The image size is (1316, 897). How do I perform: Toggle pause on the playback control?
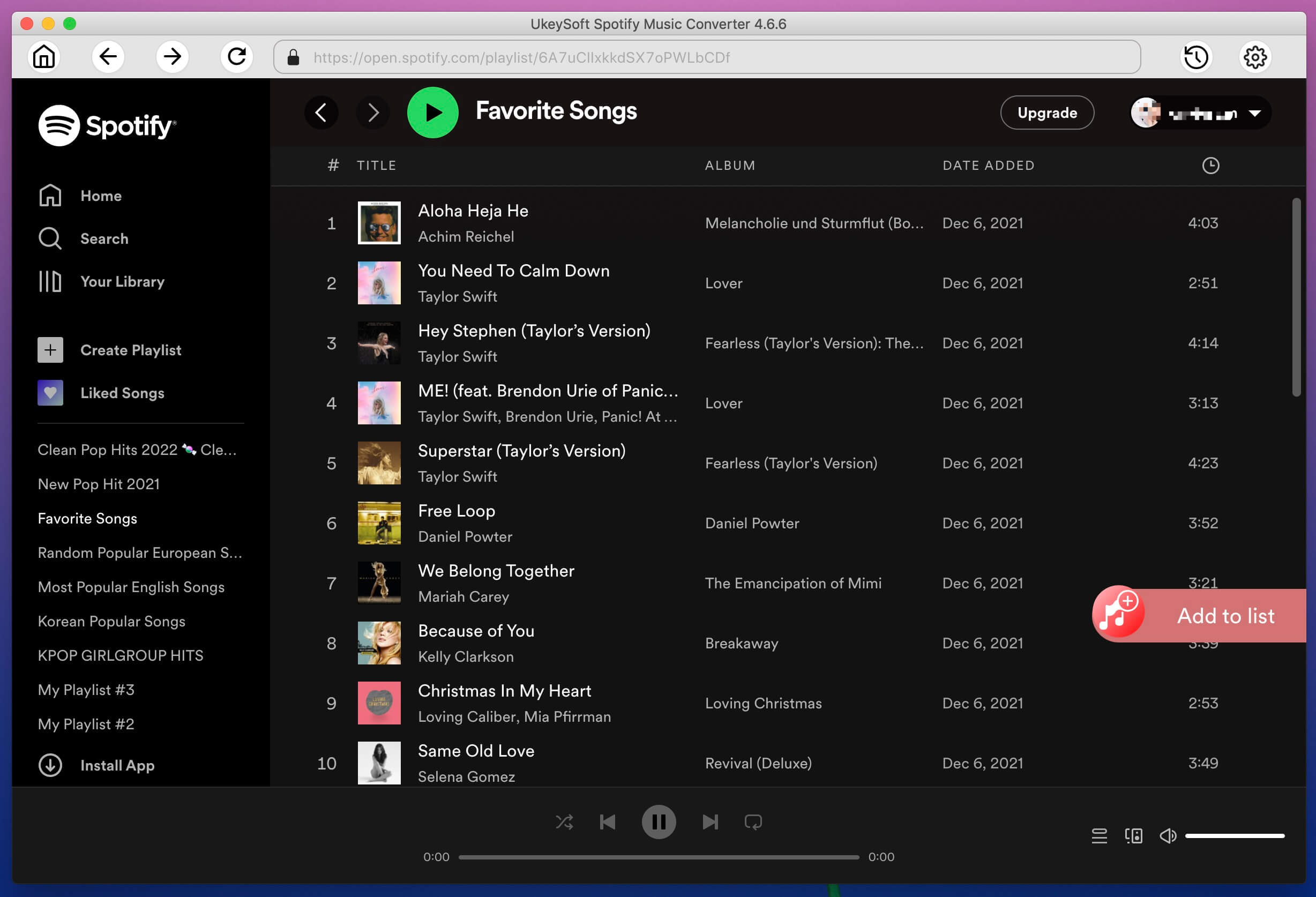pos(659,823)
